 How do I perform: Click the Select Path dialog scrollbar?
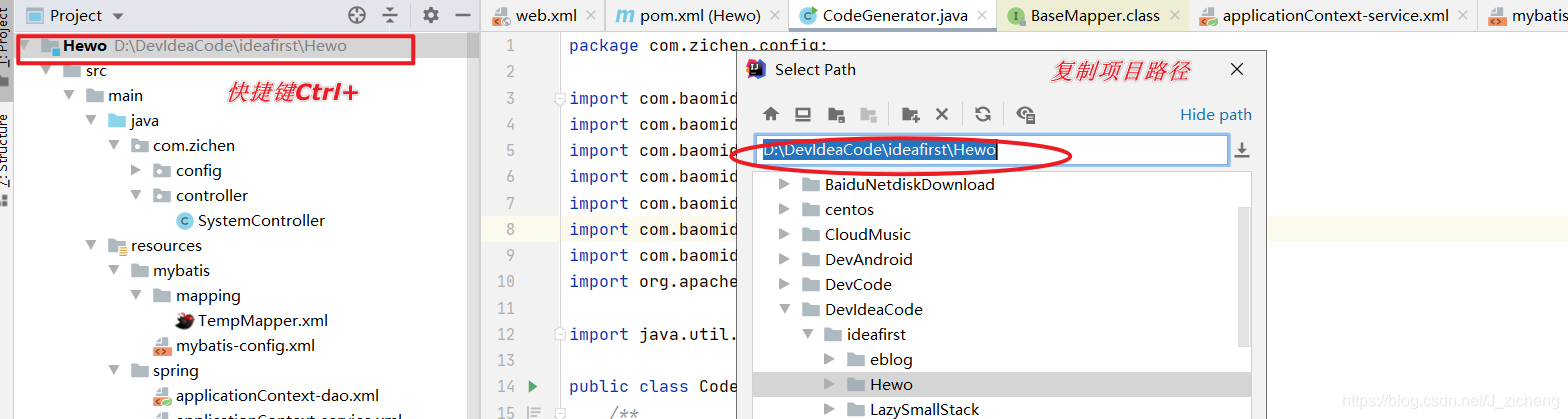pos(1244,276)
